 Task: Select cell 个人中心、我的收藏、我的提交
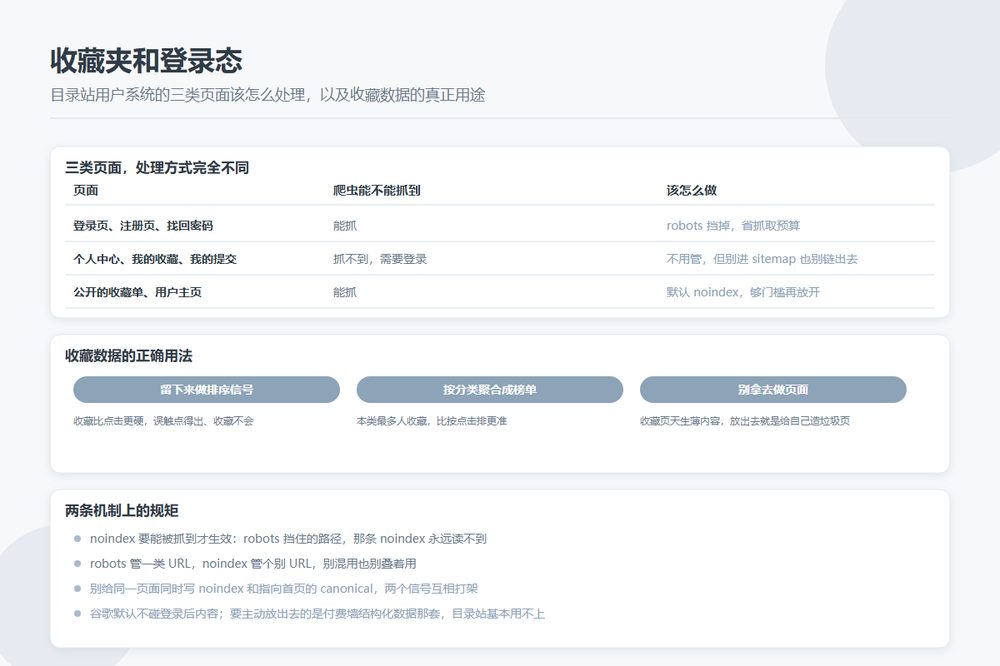click(154, 259)
